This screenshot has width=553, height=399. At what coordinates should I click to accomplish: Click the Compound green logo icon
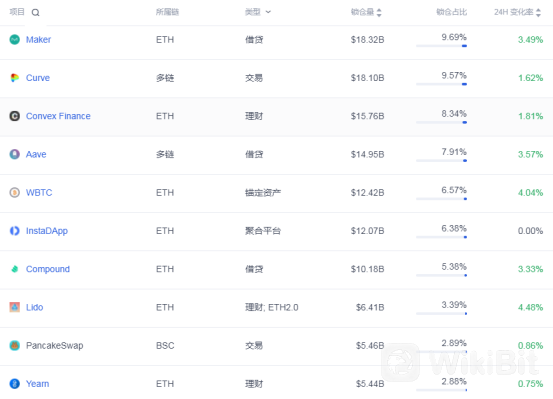click(x=14, y=269)
